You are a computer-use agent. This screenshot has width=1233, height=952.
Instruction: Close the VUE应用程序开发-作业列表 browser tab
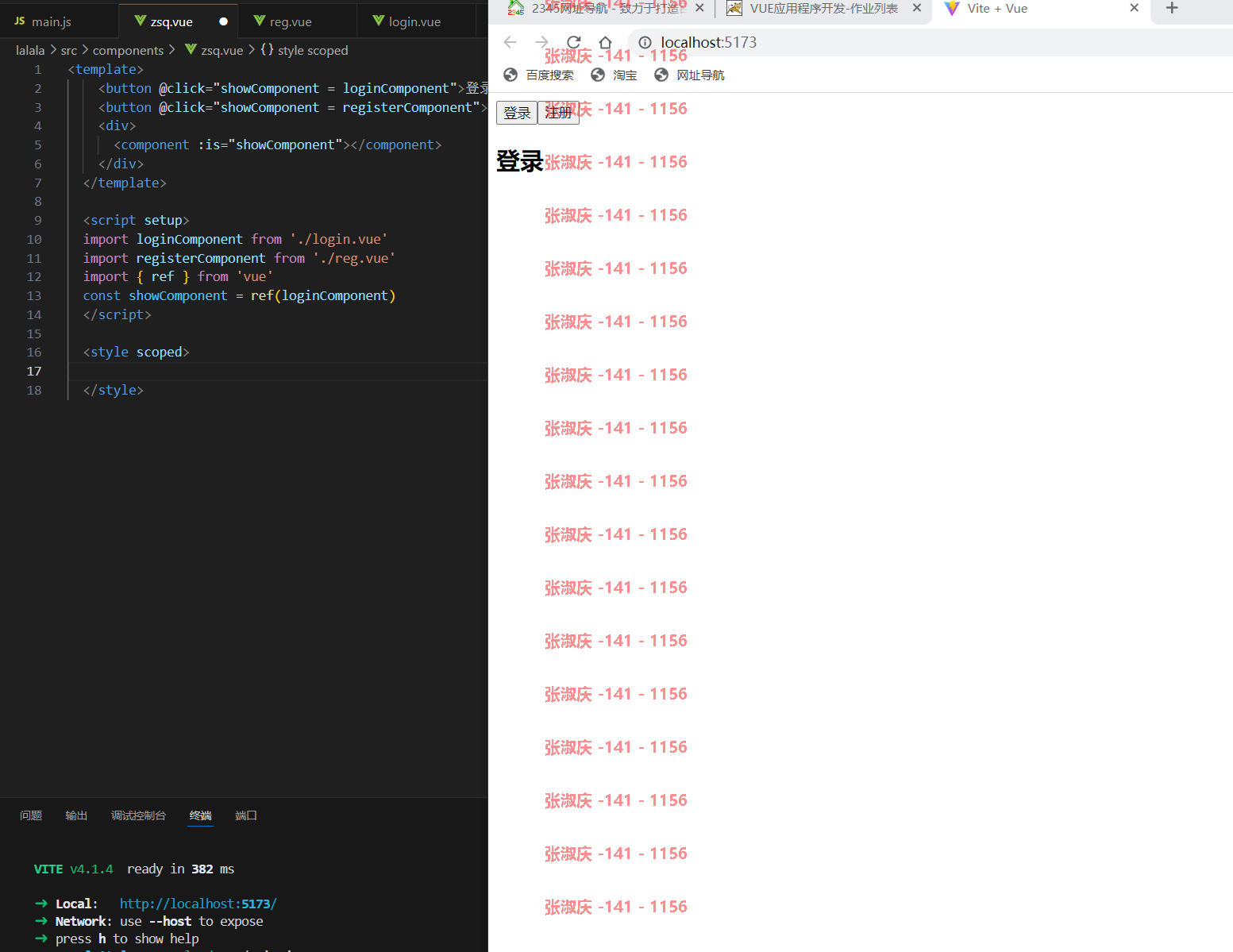click(x=917, y=8)
